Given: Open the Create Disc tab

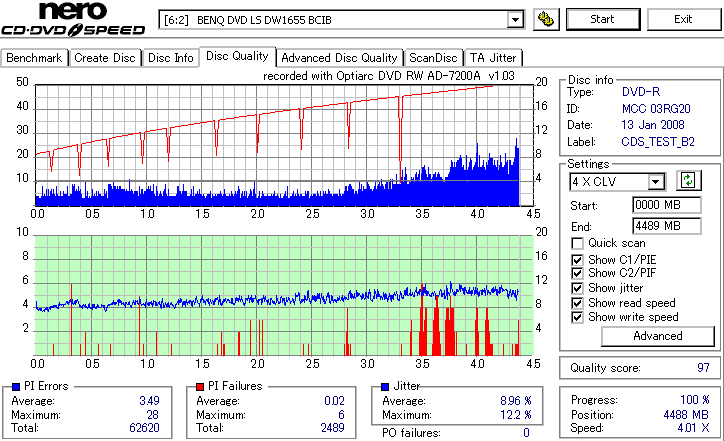Looking at the screenshot, I should click(105, 58).
